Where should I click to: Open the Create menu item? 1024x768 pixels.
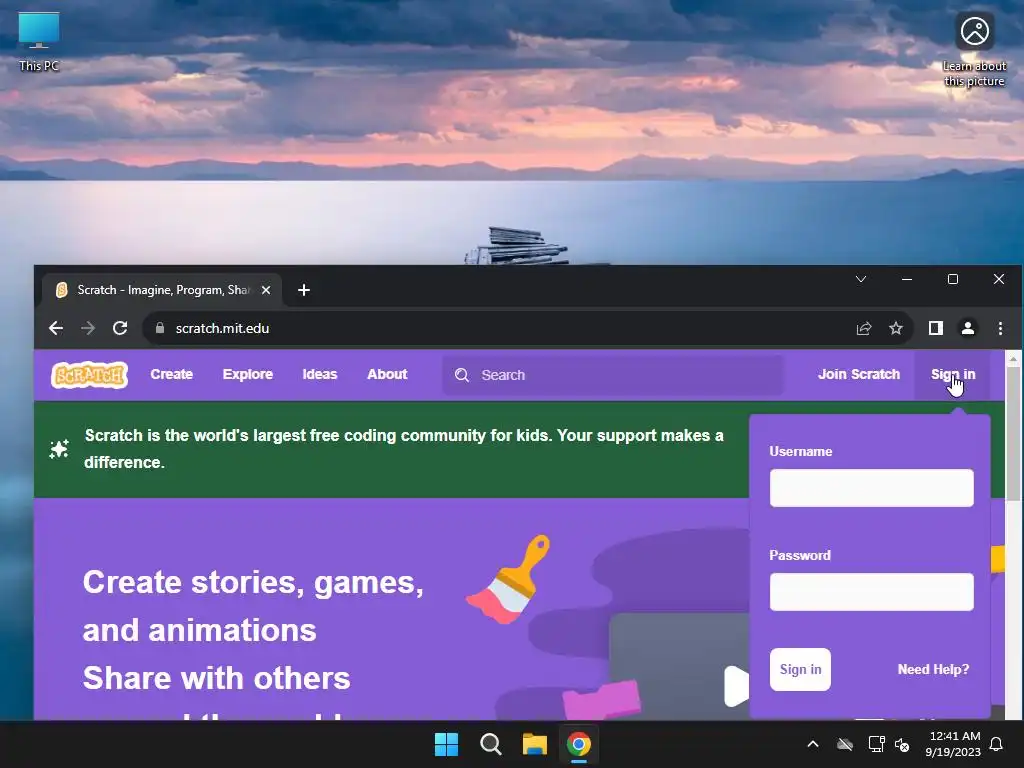click(172, 374)
